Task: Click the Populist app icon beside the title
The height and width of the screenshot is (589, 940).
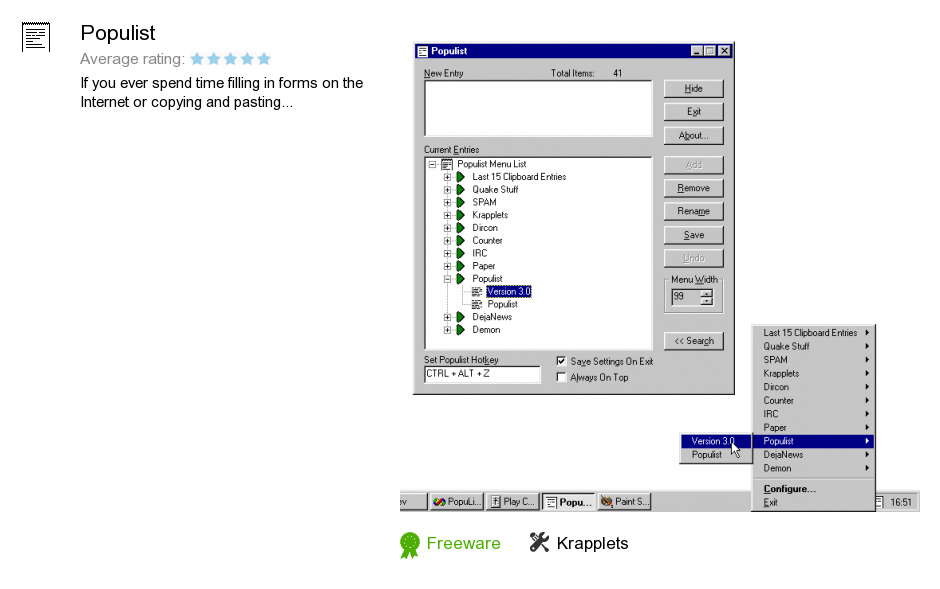Action: (x=36, y=37)
